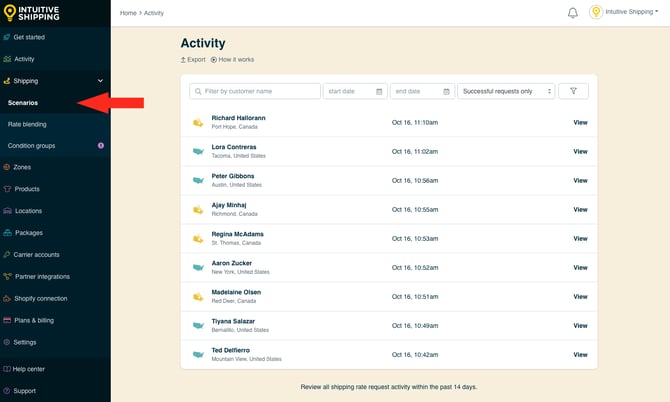View Tiyana Salazar's request
Screen dimensions: 670x402
[x=580, y=326]
